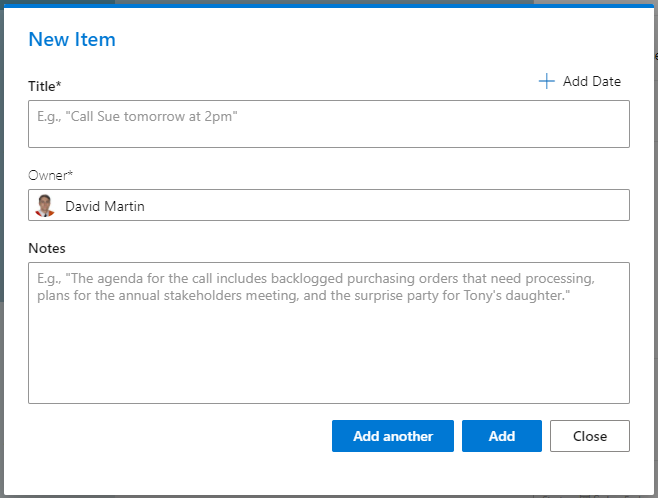Click the Owner* field label
Viewport: 658px width, 498px height.
click(x=51, y=175)
